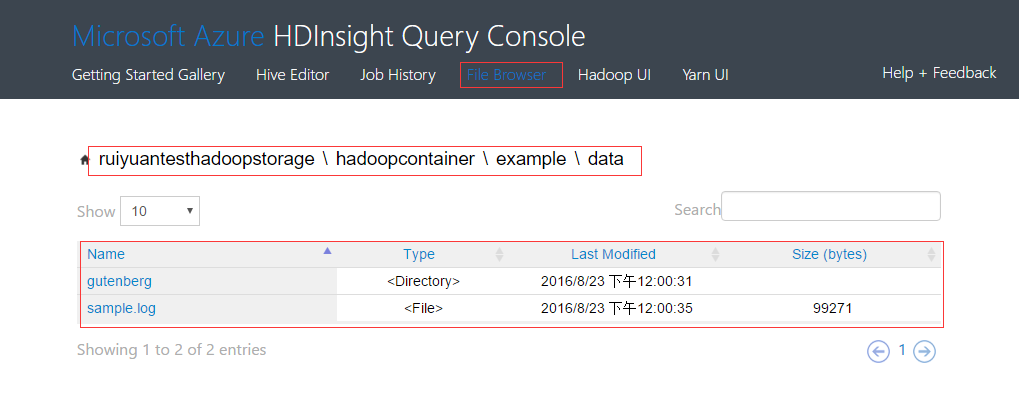Image resolution: width=1019 pixels, height=404 pixels.
Task: Toggle sort arrow in the Name column
Action: pos(327,253)
